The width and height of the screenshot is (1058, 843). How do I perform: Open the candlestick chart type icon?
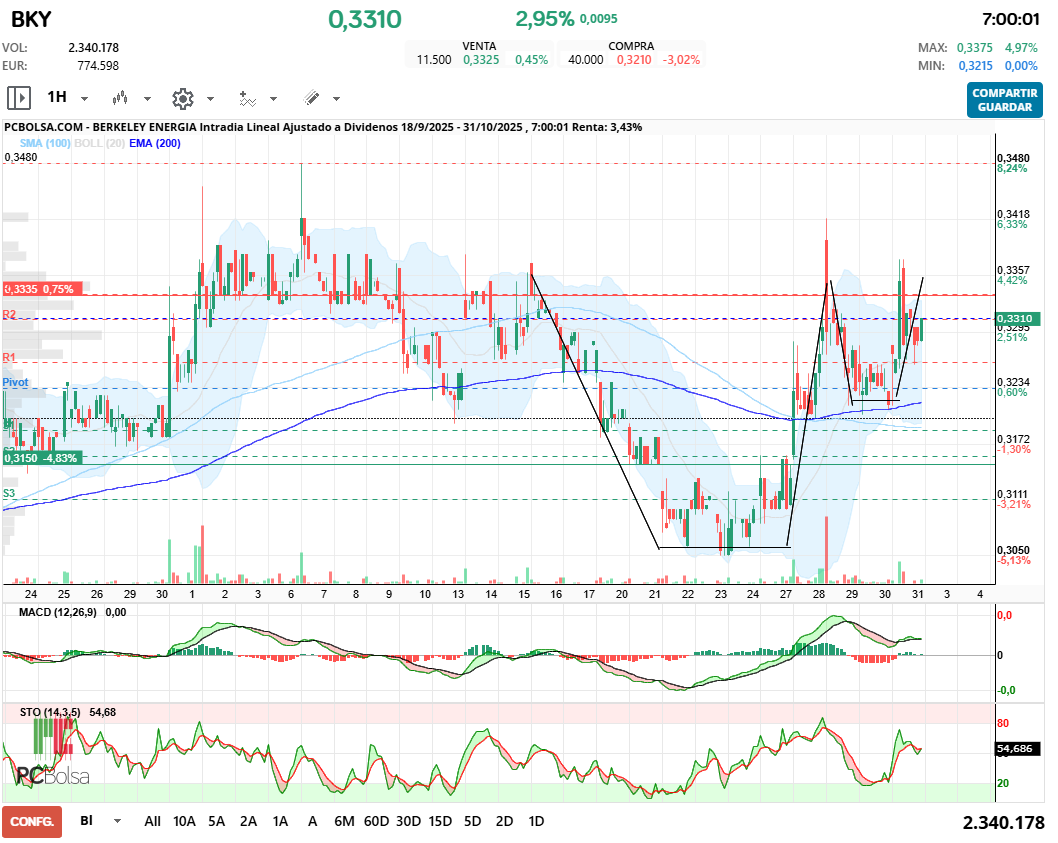120,99
